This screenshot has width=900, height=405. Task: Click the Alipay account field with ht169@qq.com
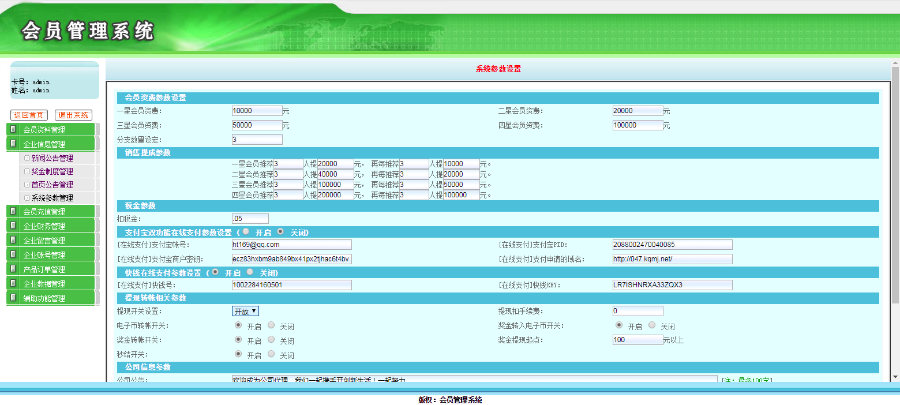[291, 244]
